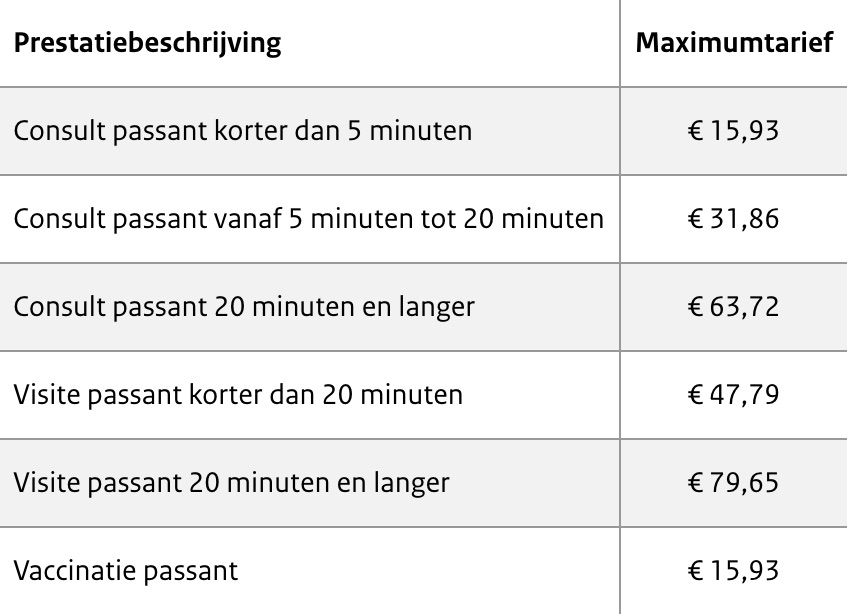The image size is (847, 614).
Task: Click the "Vaccinatie passant" description
Action: click(126, 571)
